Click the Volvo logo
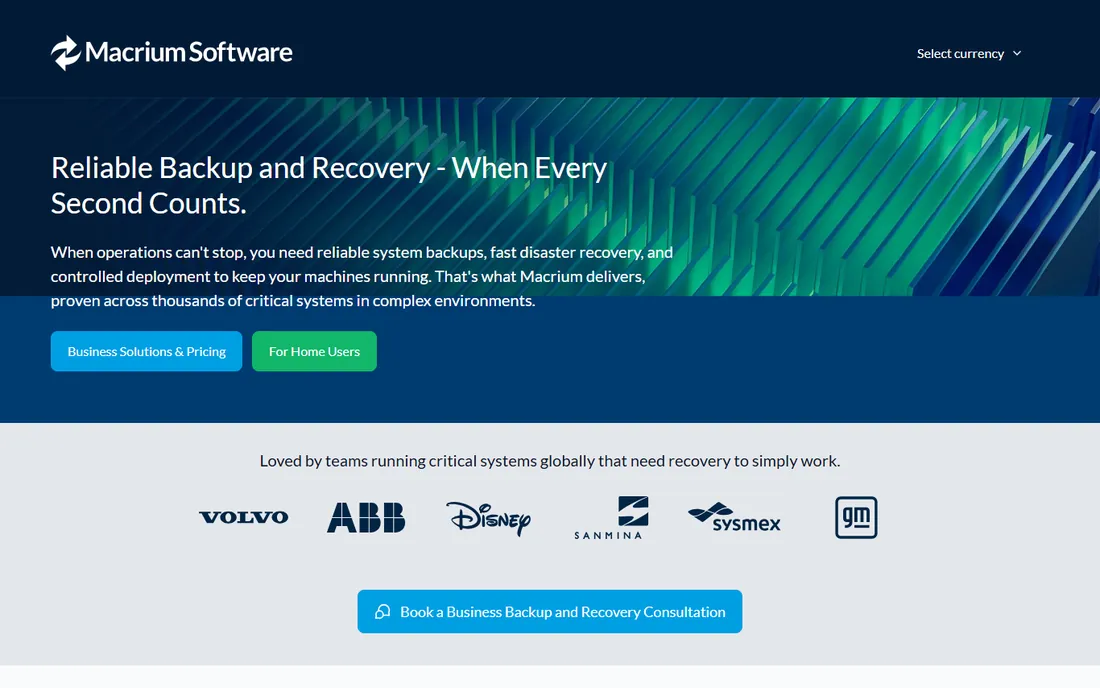Image resolution: width=1100 pixels, height=688 pixels. tap(243, 518)
